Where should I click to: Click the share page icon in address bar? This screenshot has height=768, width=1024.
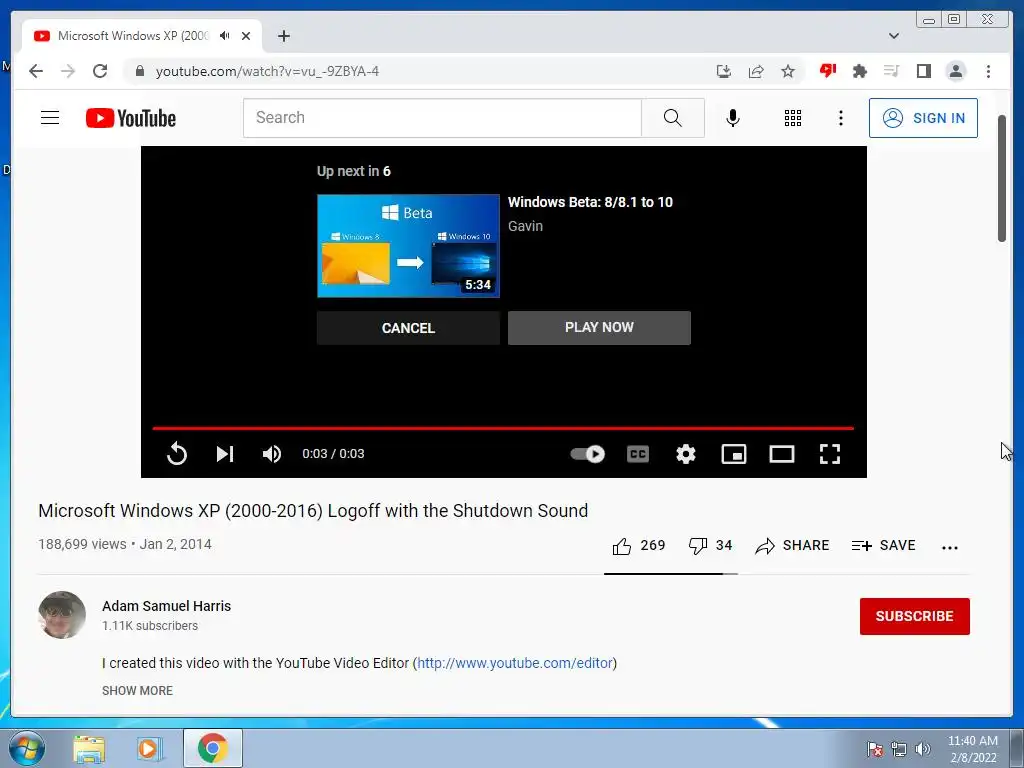coord(756,71)
